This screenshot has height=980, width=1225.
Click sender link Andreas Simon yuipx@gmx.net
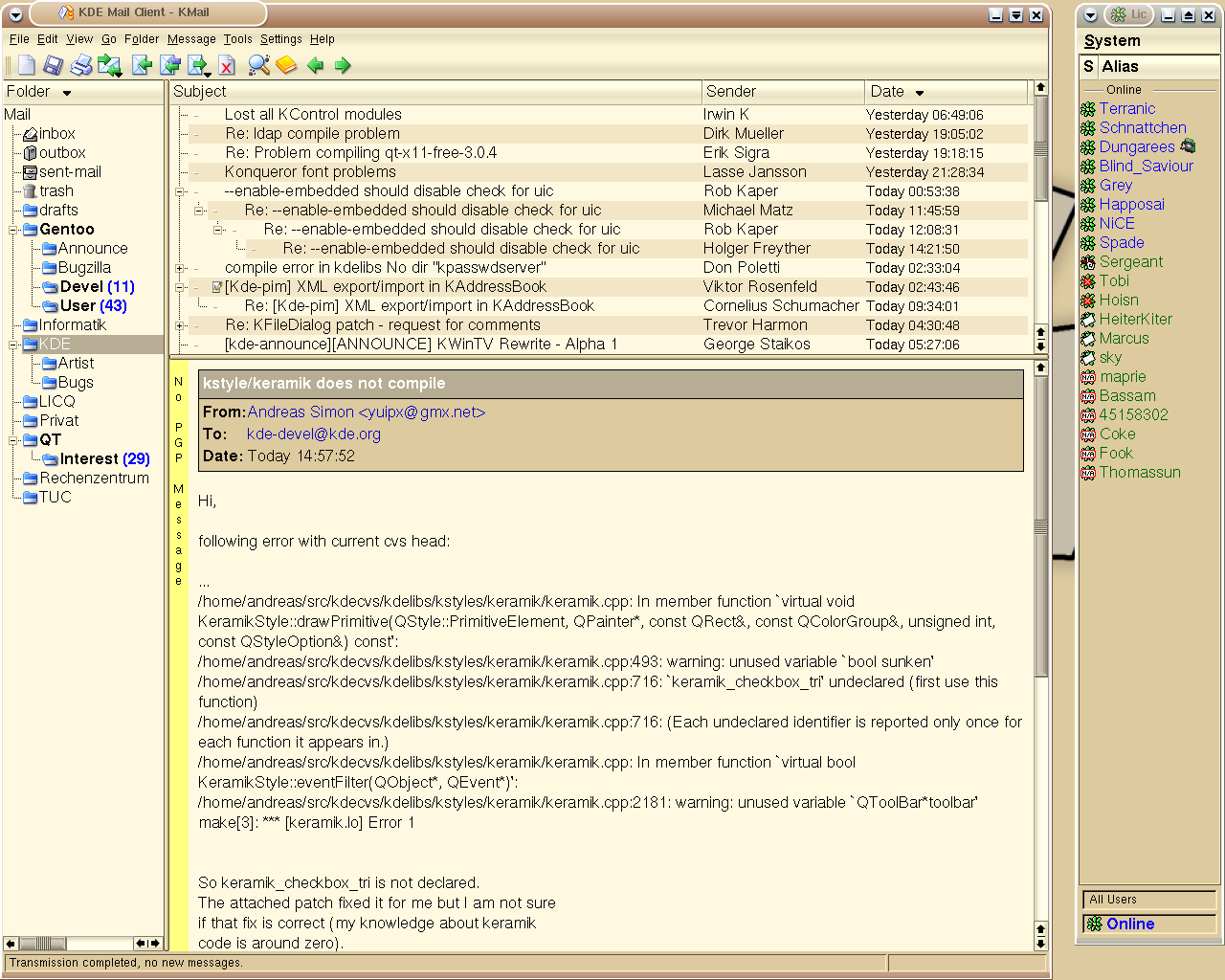pyautogui.click(x=366, y=412)
